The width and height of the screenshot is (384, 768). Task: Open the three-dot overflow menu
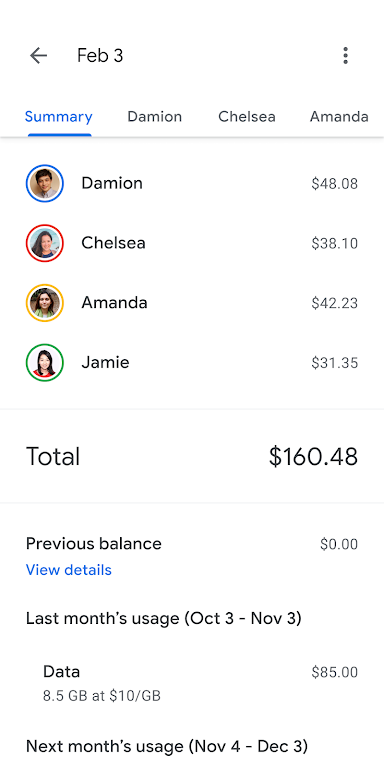point(345,56)
